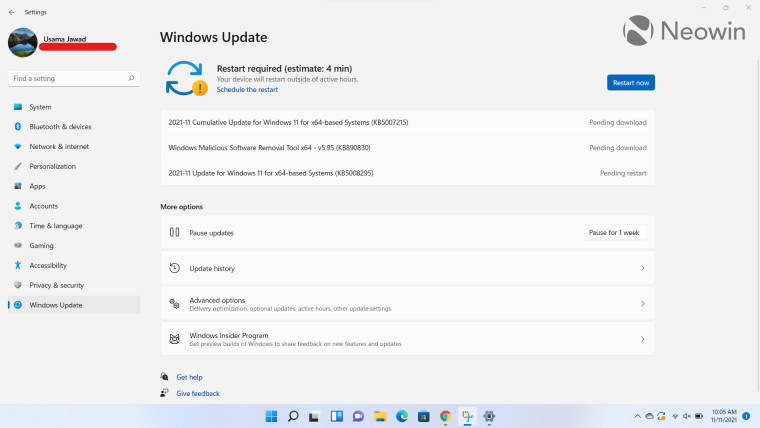Select the Malicious Software Removal Tool row

(407, 148)
